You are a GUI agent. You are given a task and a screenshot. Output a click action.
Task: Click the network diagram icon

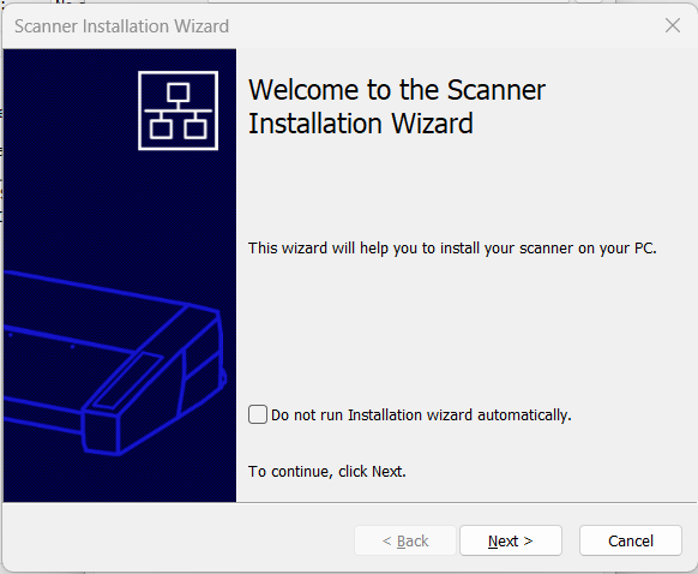(x=178, y=110)
